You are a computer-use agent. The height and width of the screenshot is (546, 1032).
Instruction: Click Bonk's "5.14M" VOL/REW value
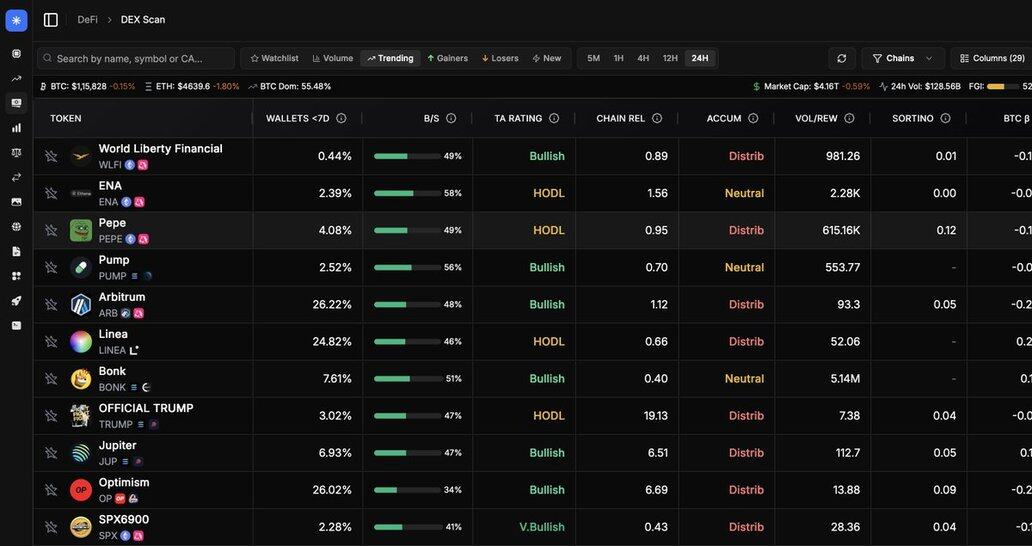coord(844,379)
